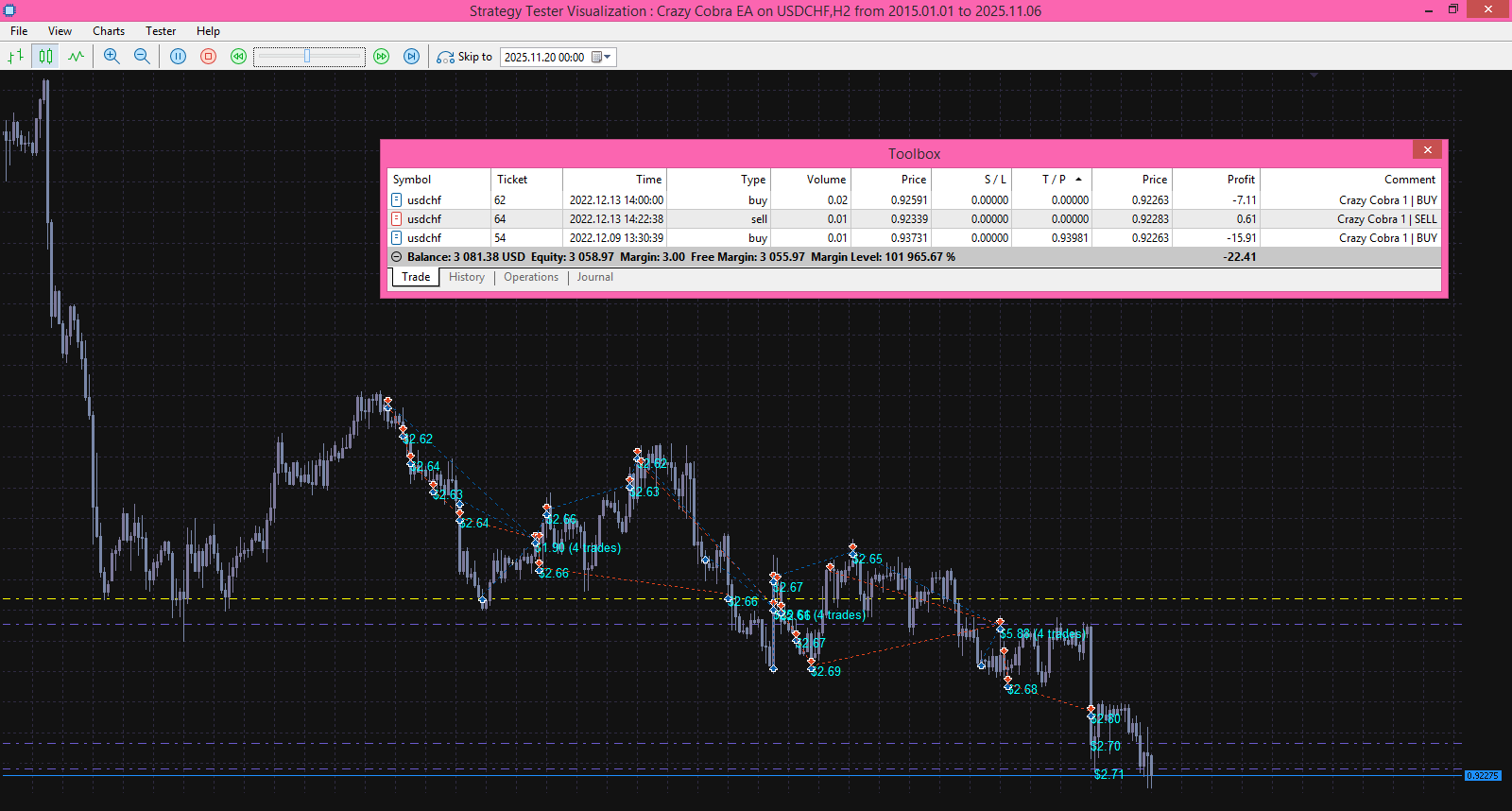
Task: Sort trades by T / P column
Action: [1053, 180]
